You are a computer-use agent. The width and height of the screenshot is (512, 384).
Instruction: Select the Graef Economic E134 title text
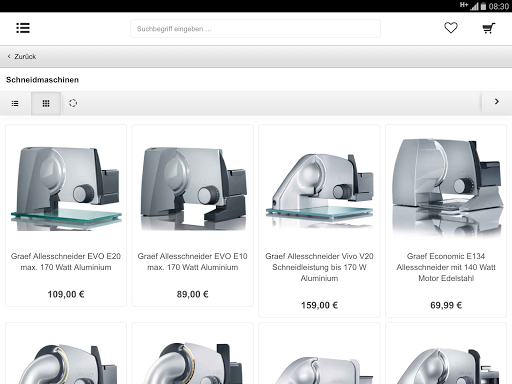pyautogui.click(x=446, y=267)
